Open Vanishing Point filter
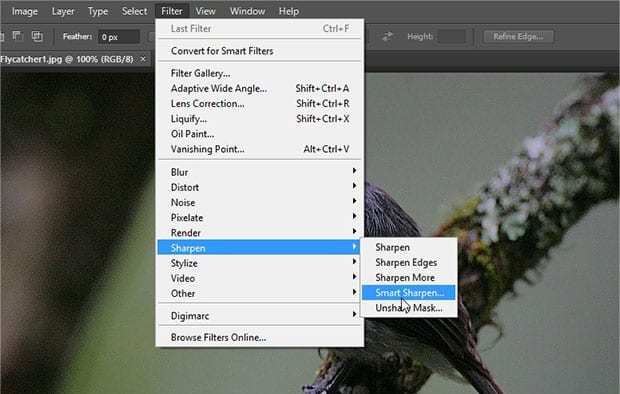 pyautogui.click(x=260, y=149)
